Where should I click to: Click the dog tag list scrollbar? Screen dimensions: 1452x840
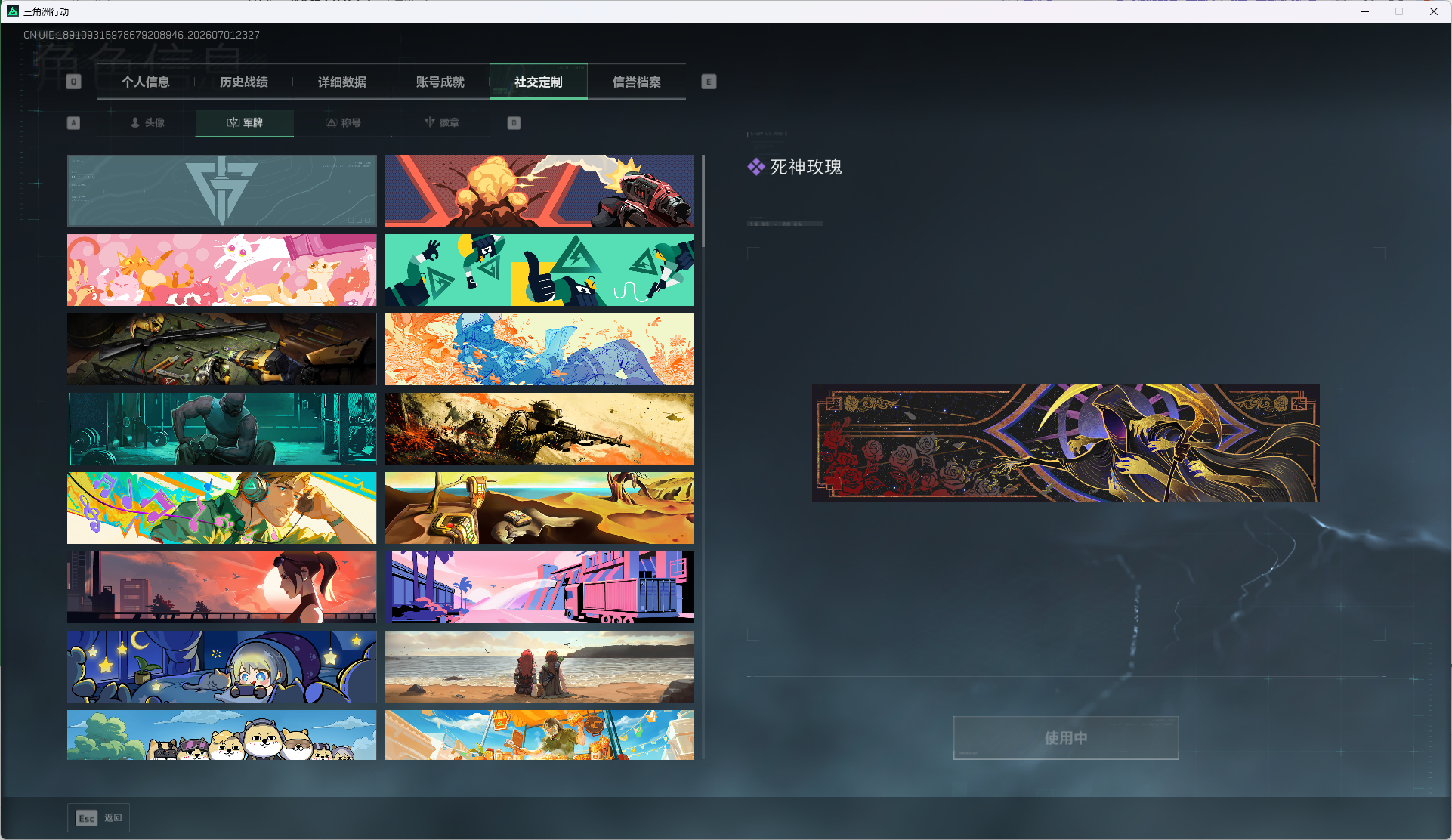point(703,201)
